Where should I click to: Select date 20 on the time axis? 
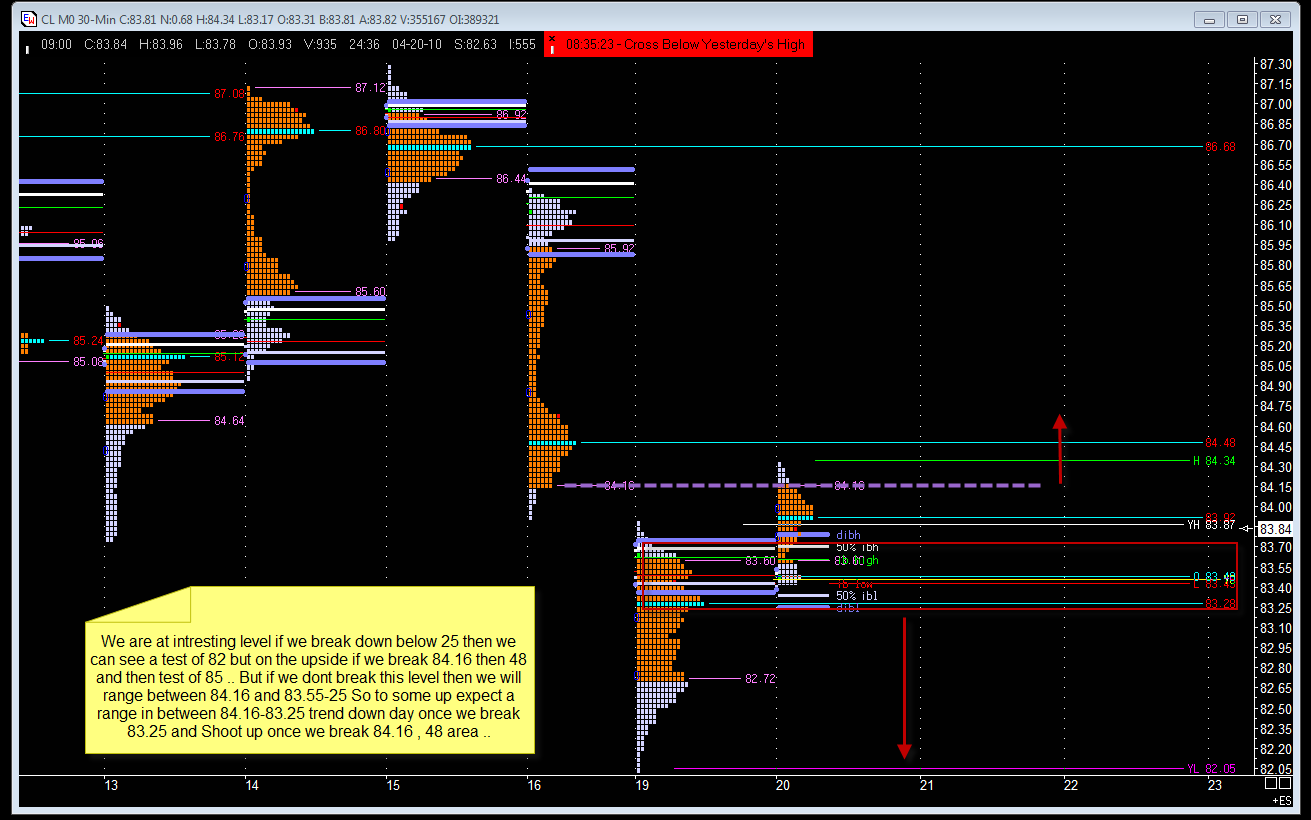pyautogui.click(x=783, y=786)
